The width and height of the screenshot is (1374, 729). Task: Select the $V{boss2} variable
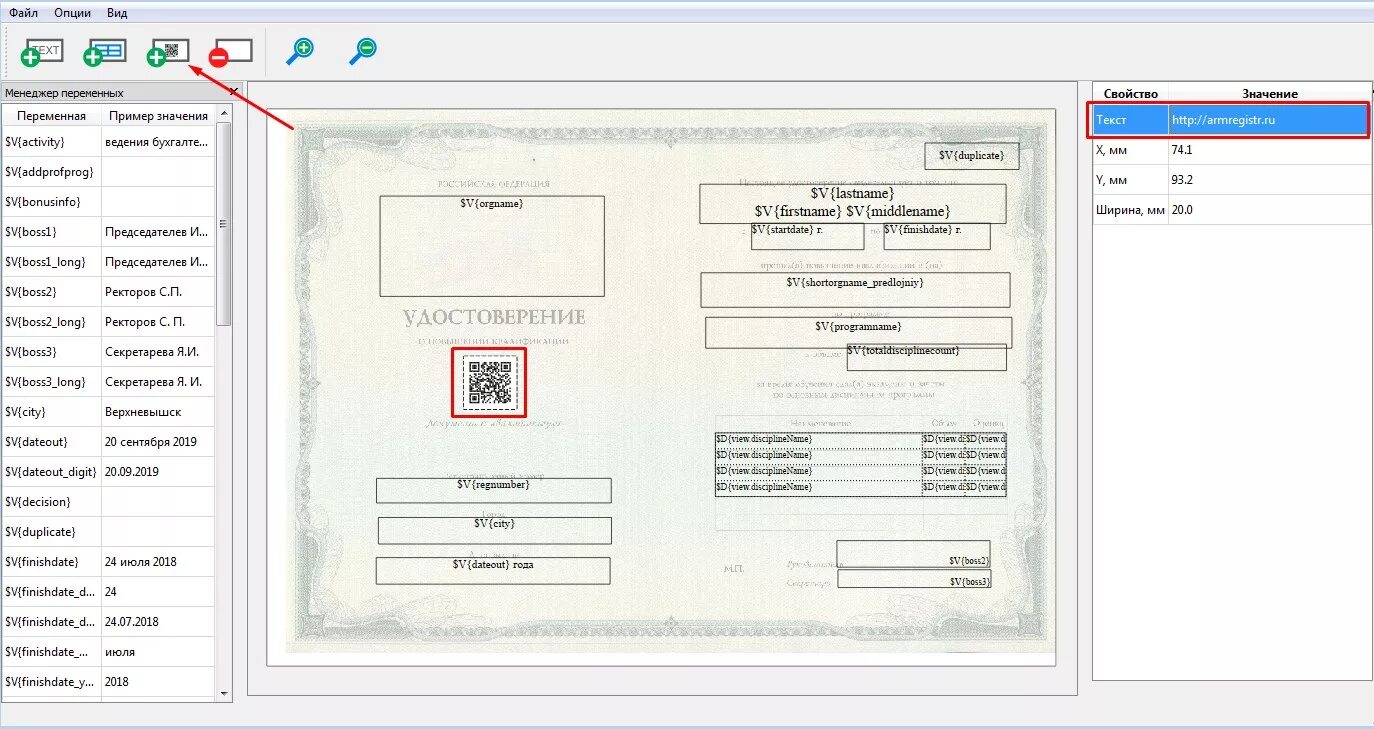coord(51,292)
